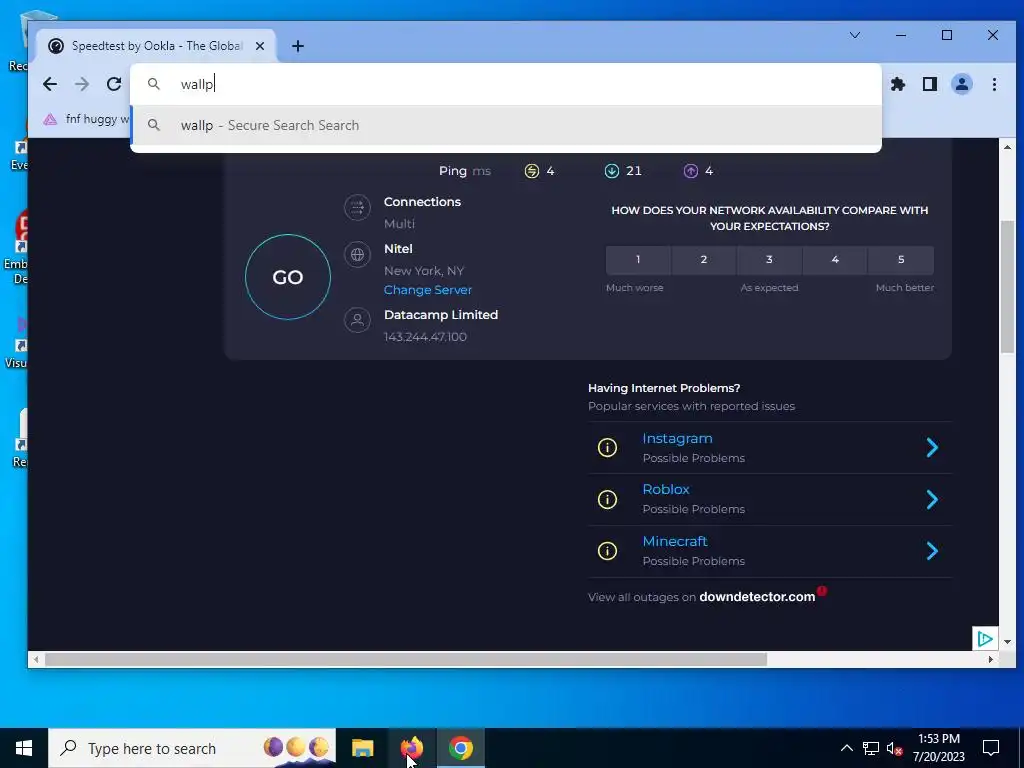Click the scroll up arrow of page
This screenshot has width=1024, height=768.
1007,148
